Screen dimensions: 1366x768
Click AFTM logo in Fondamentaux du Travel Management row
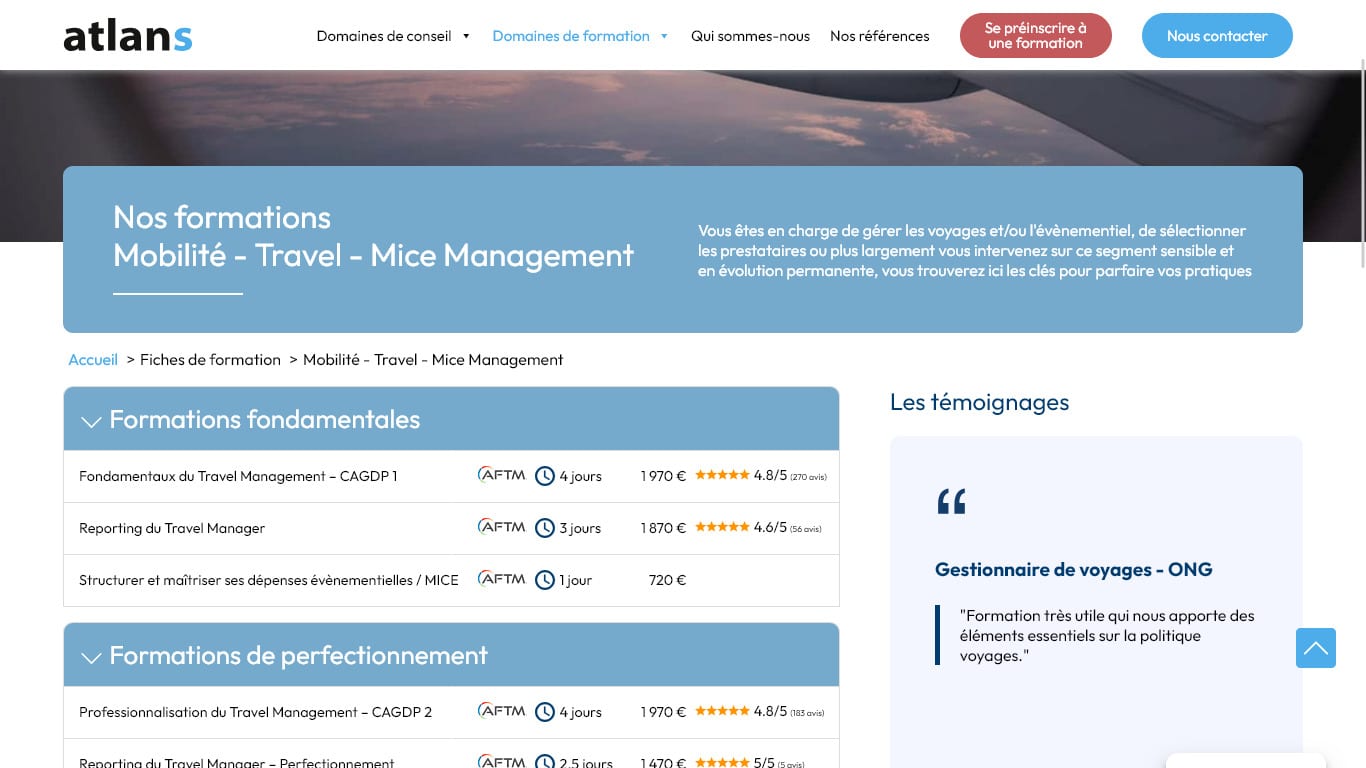pos(501,475)
